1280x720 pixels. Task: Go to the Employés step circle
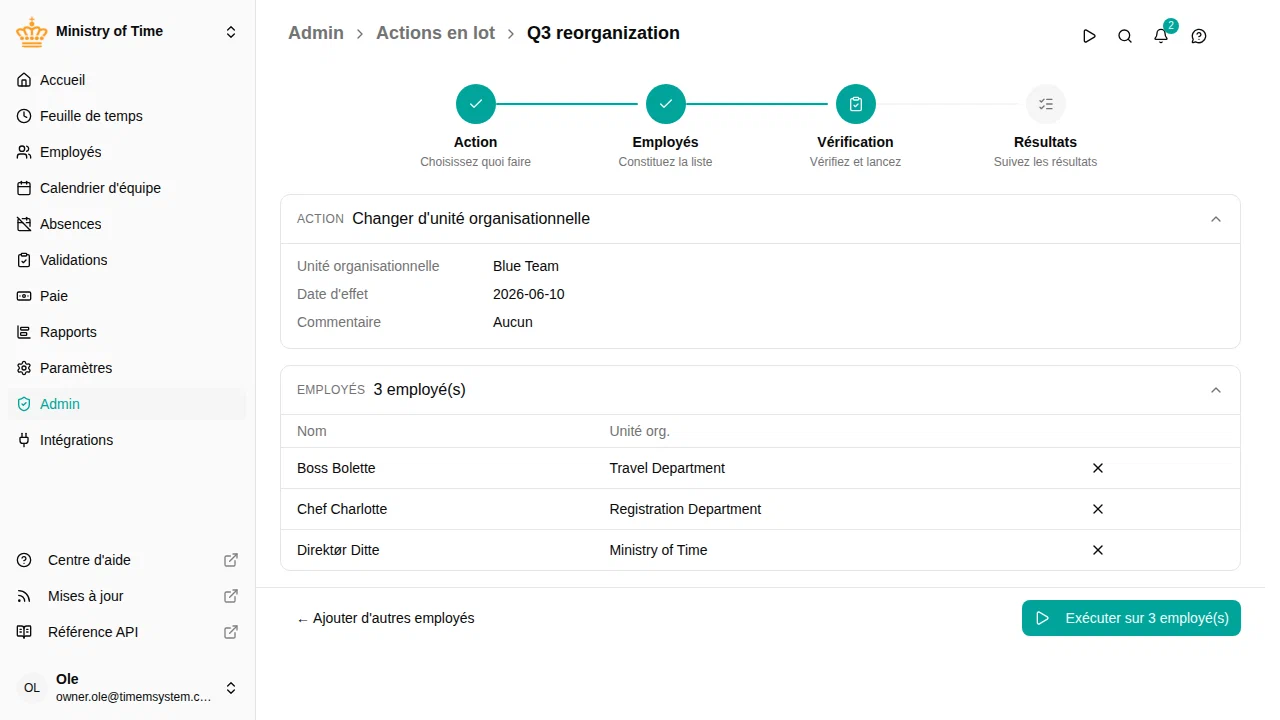[x=666, y=104]
